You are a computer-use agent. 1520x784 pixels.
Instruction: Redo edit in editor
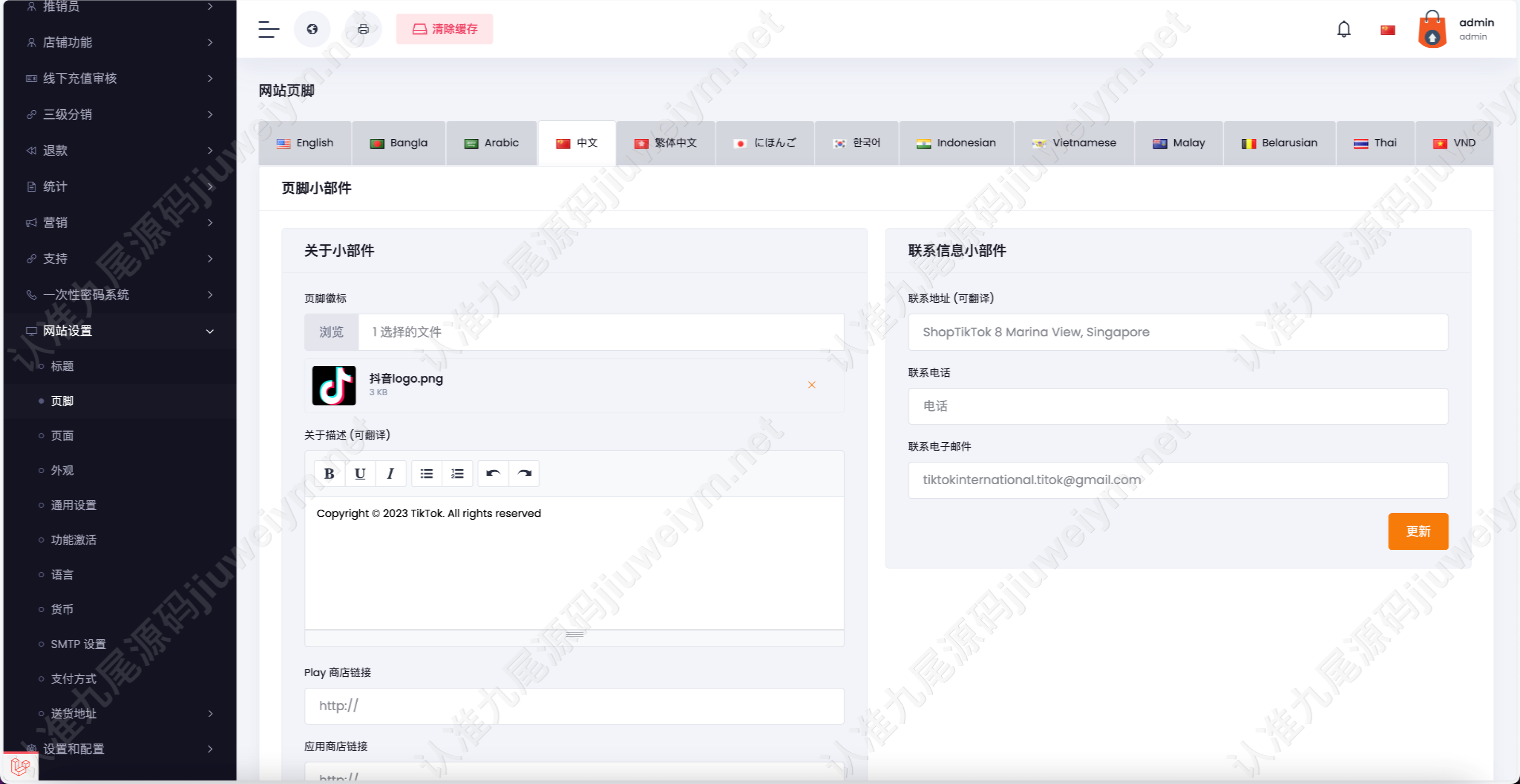coord(524,474)
